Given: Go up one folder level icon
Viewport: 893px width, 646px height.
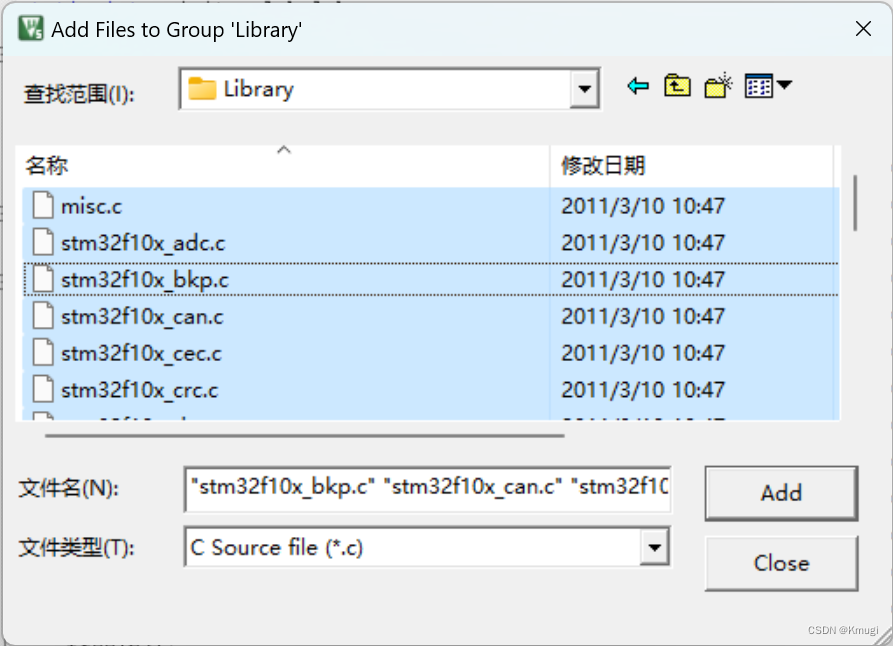Looking at the screenshot, I should click(x=677, y=87).
